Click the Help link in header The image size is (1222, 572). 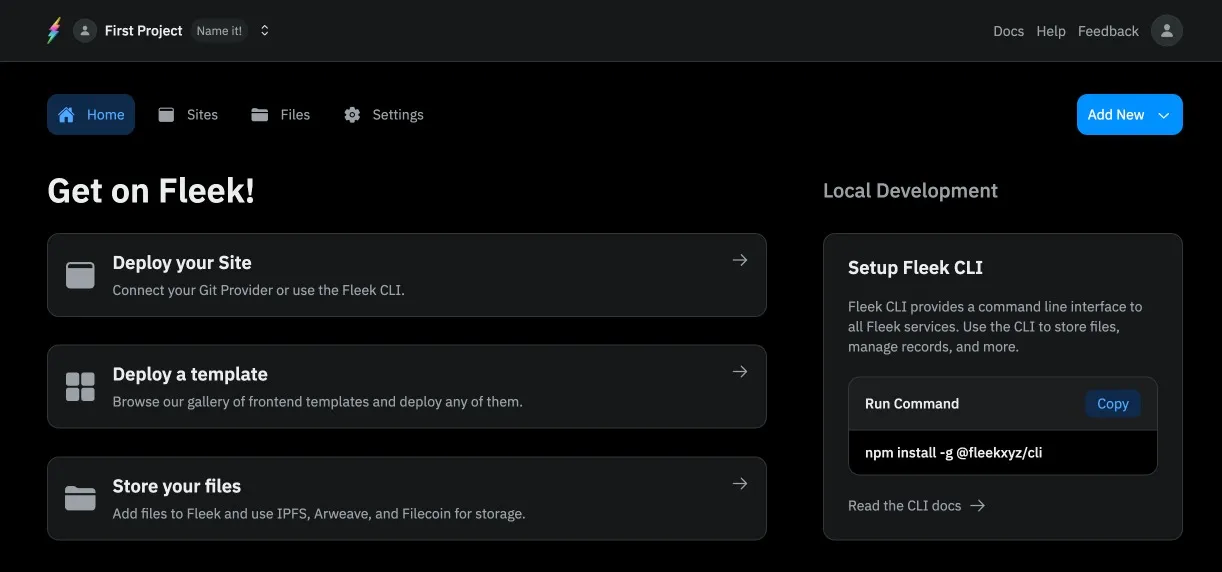(1051, 31)
